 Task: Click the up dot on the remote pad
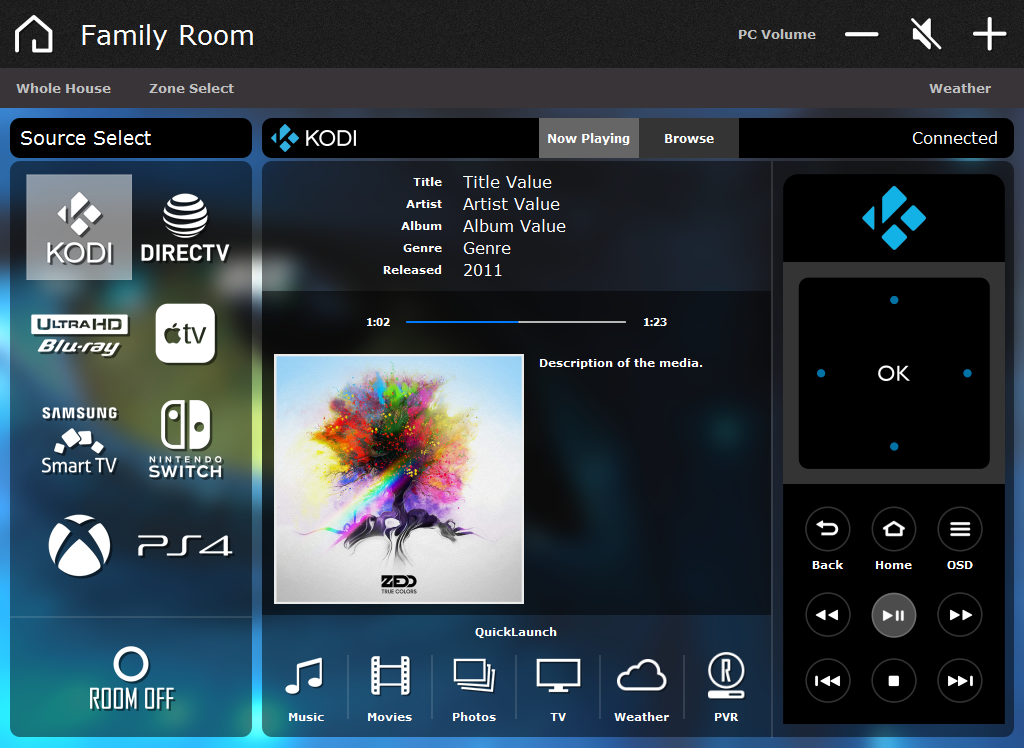(x=894, y=300)
